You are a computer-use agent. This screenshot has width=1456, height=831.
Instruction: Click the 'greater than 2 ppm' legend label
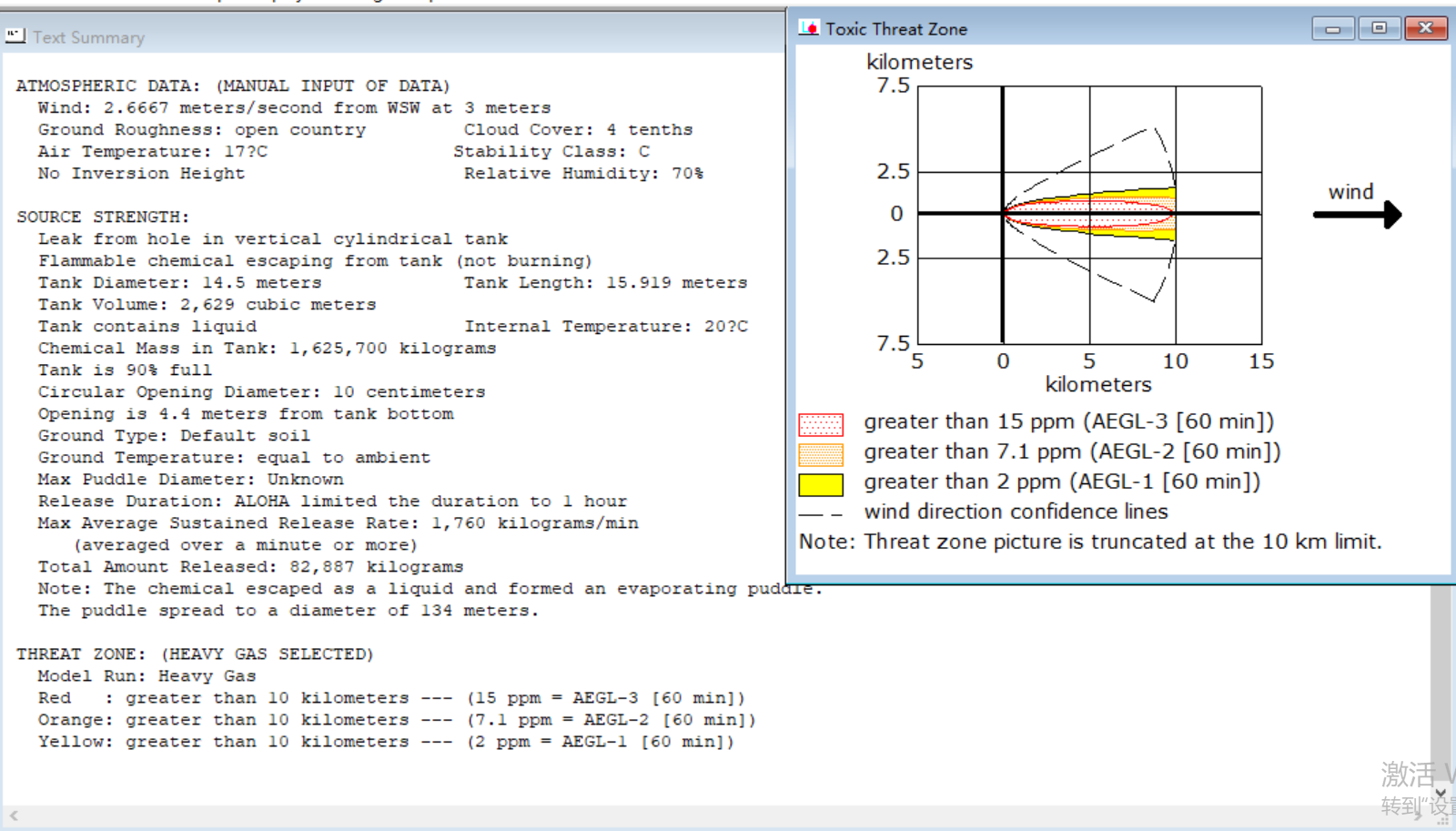(x=1062, y=482)
